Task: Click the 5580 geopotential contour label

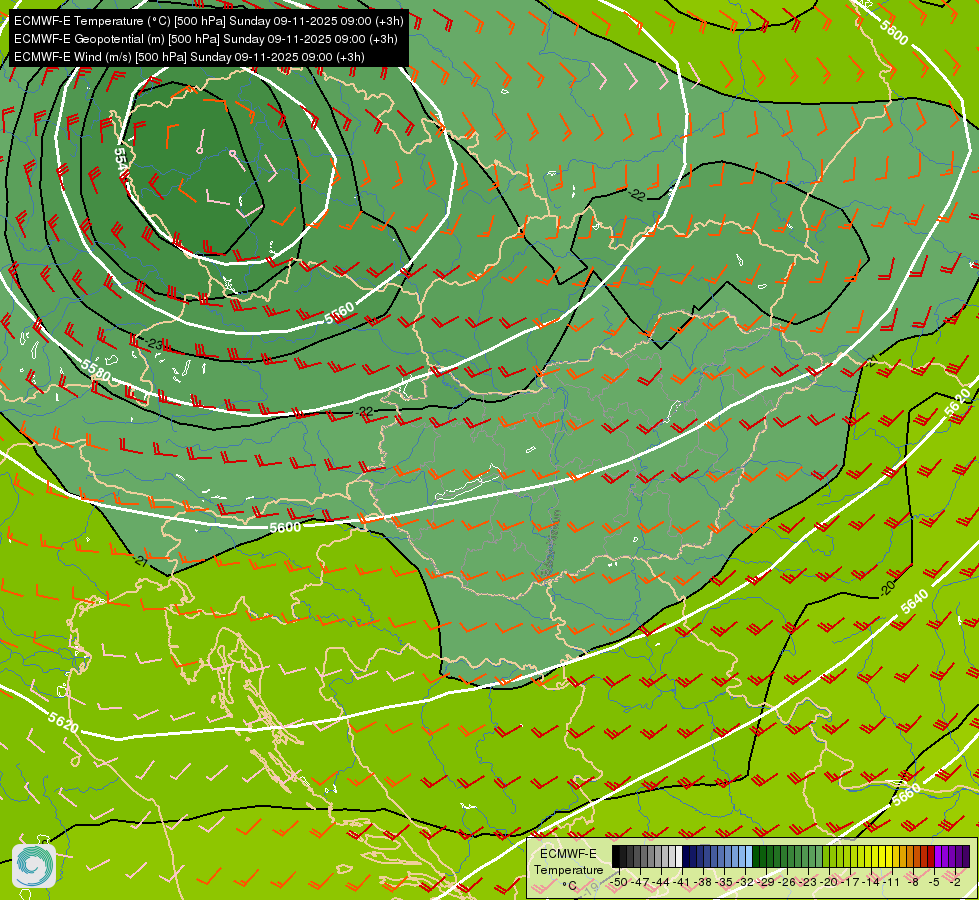Action: 96,371
